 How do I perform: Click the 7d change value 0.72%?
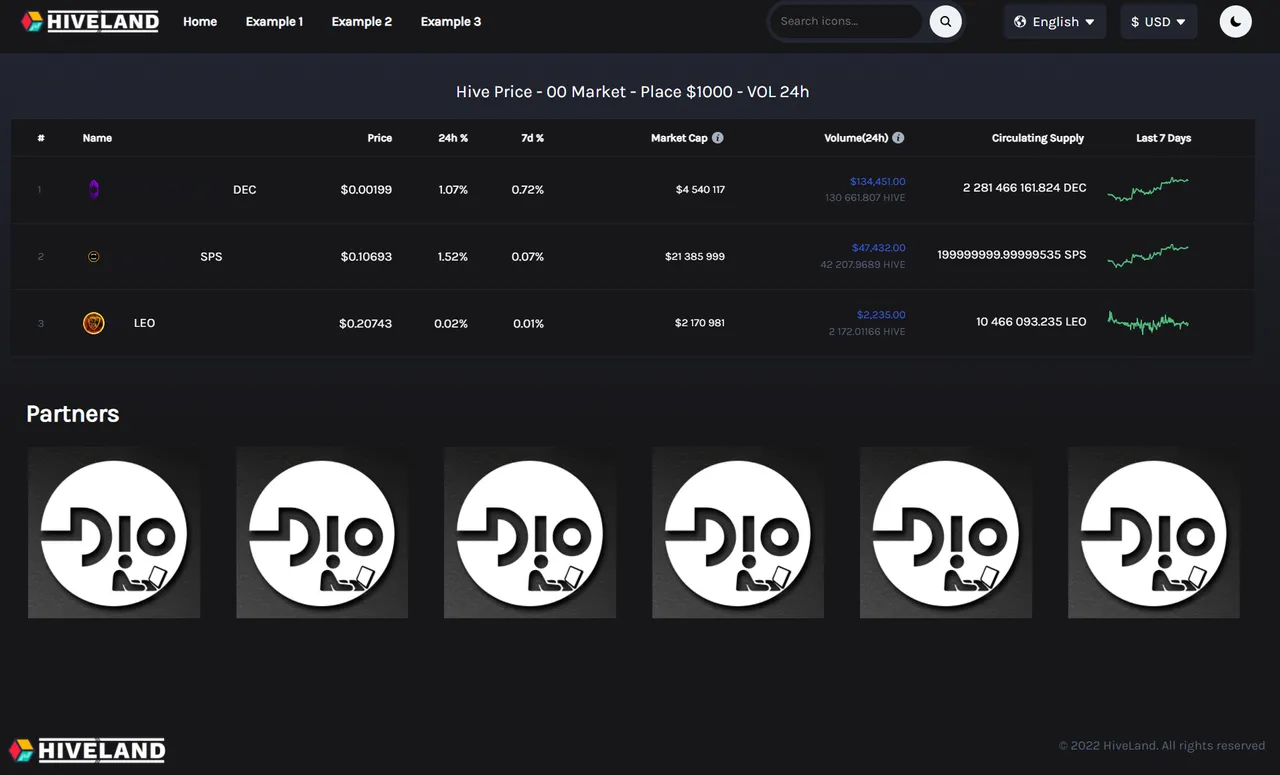click(x=528, y=190)
